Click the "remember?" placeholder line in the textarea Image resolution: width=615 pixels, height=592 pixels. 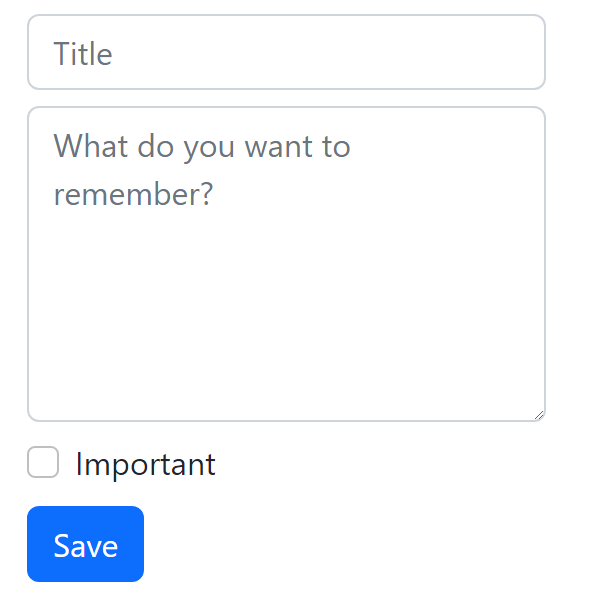(133, 193)
